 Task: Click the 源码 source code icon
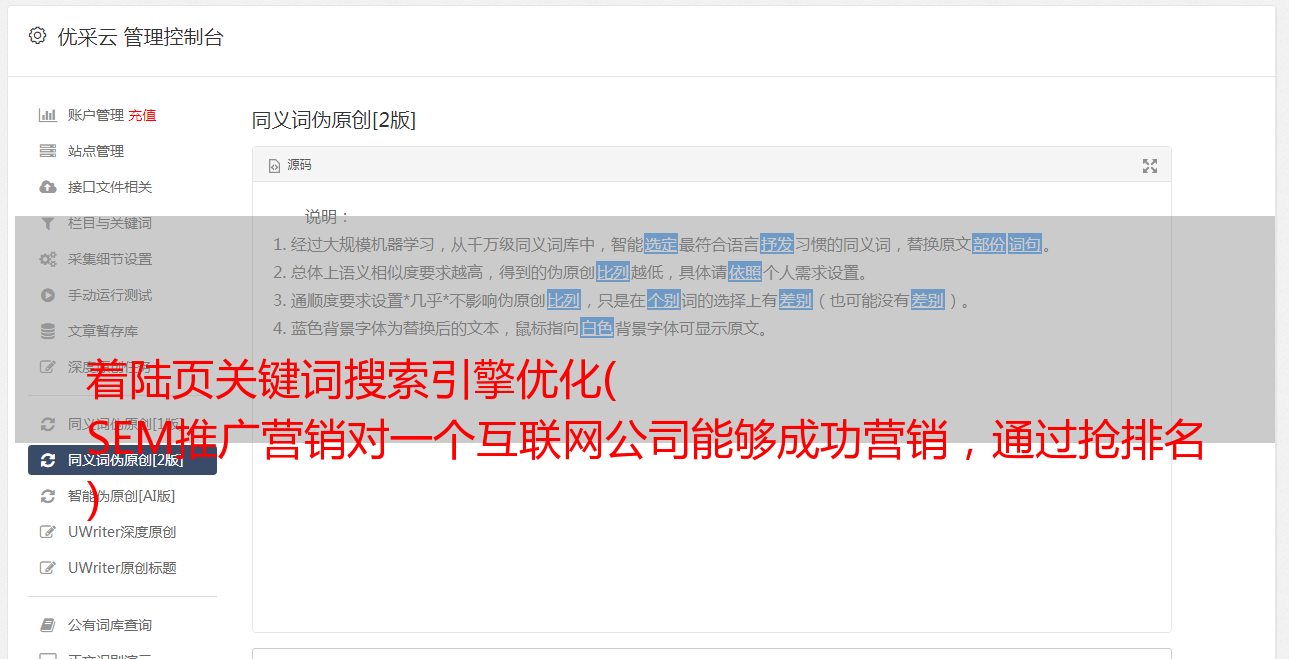pyautogui.click(x=274, y=166)
